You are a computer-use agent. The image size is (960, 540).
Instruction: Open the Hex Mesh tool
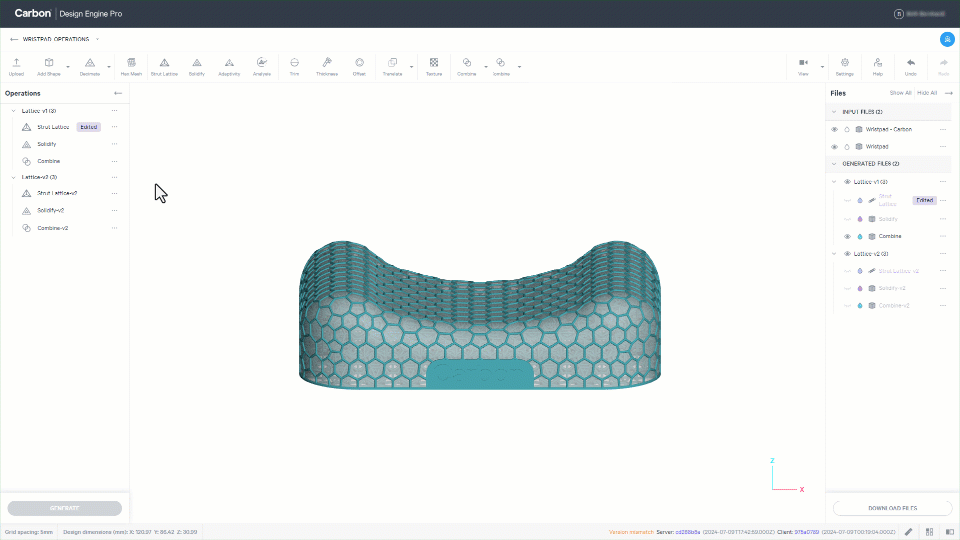click(x=131, y=66)
